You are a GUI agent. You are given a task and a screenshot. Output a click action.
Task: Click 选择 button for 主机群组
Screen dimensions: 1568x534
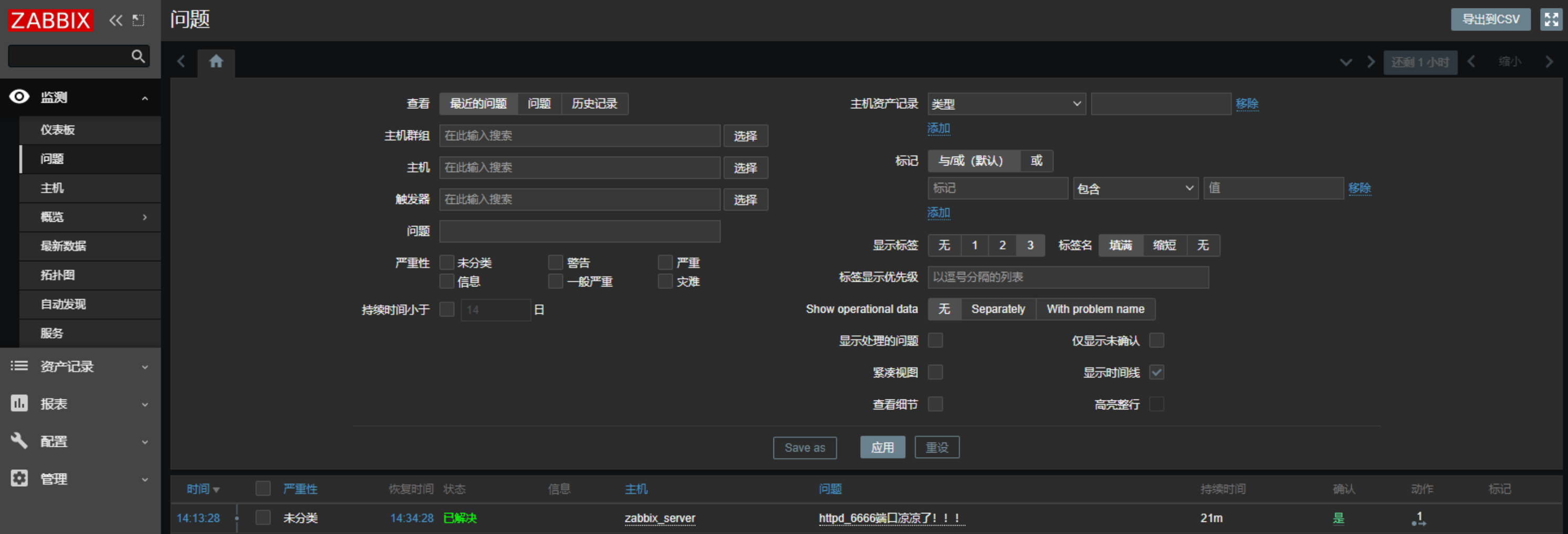[x=746, y=136]
